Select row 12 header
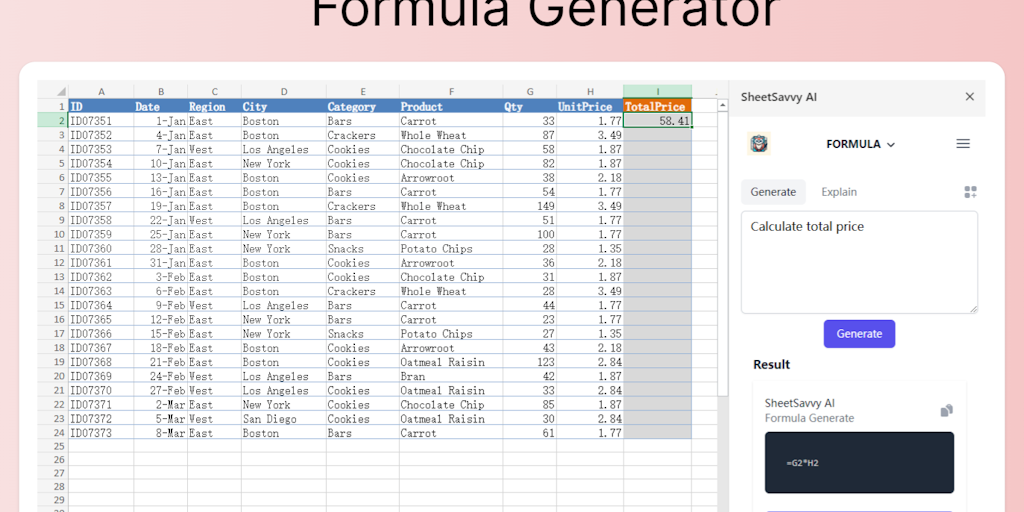 [x=54, y=263]
